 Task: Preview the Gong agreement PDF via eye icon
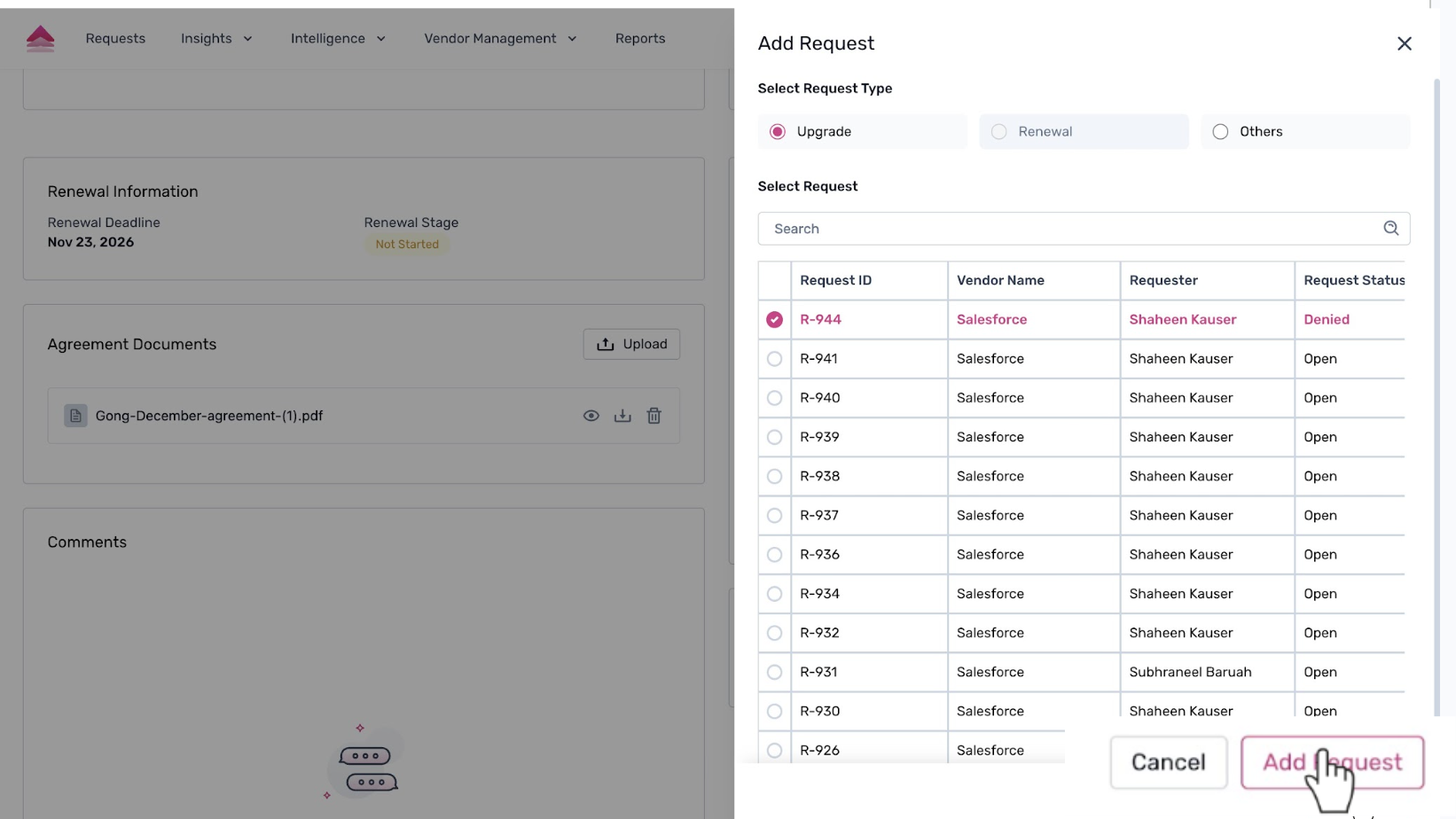point(591,416)
